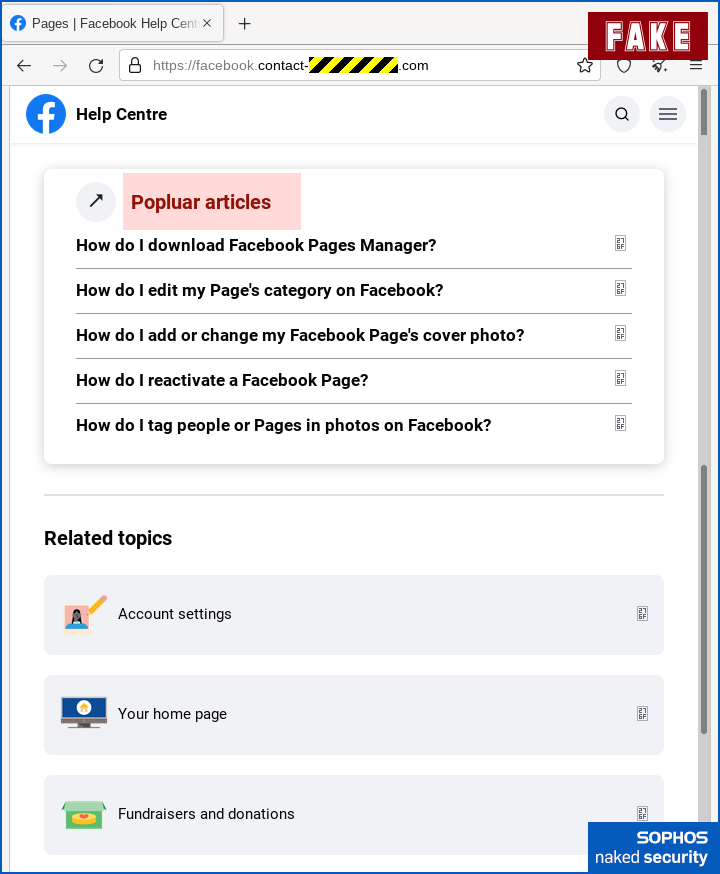Select the Pages Facebook Help Centre tab
The height and width of the screenshot is (874, 720).
110,23
